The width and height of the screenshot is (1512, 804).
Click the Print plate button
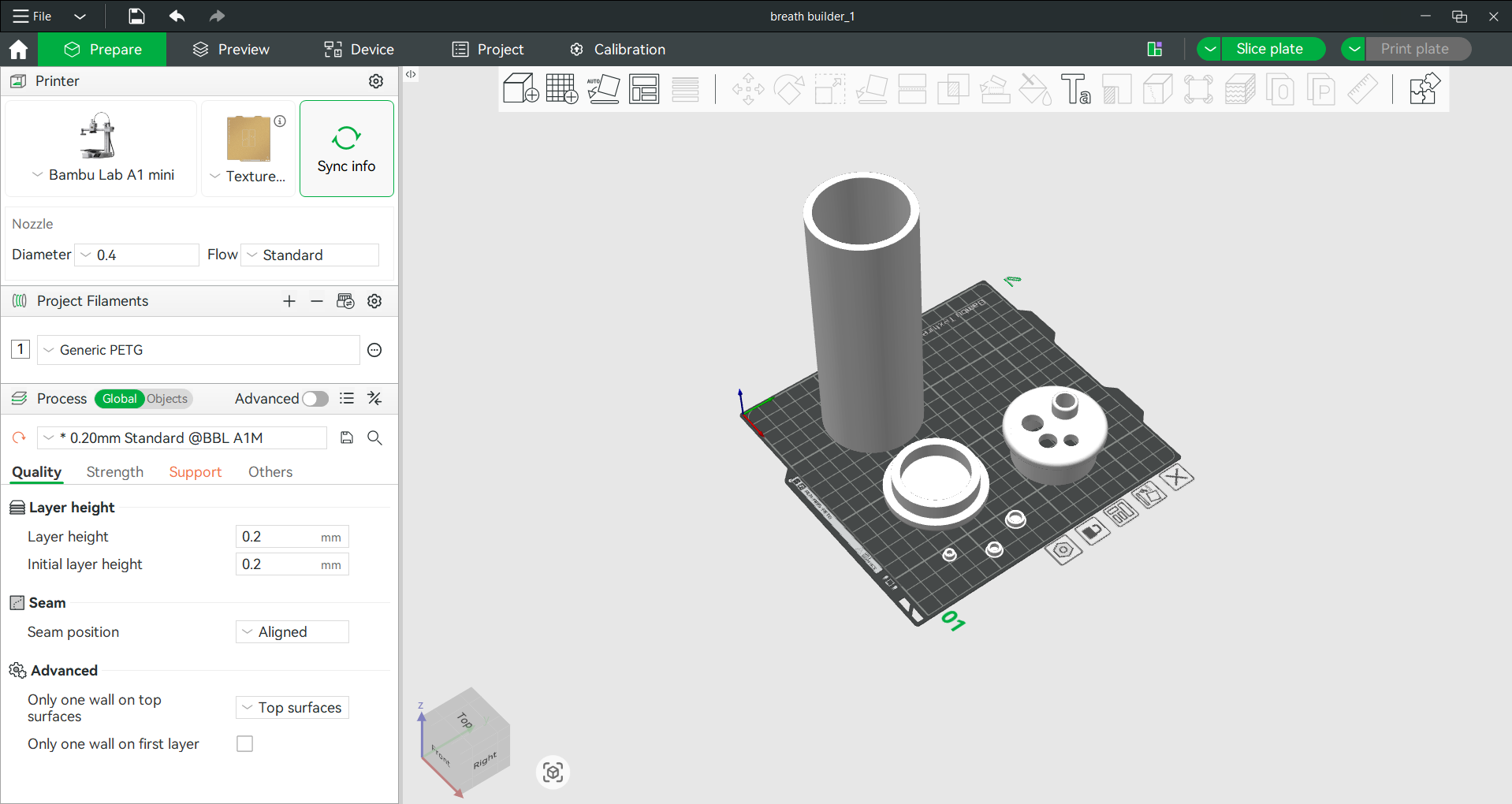pos(1418,49)
